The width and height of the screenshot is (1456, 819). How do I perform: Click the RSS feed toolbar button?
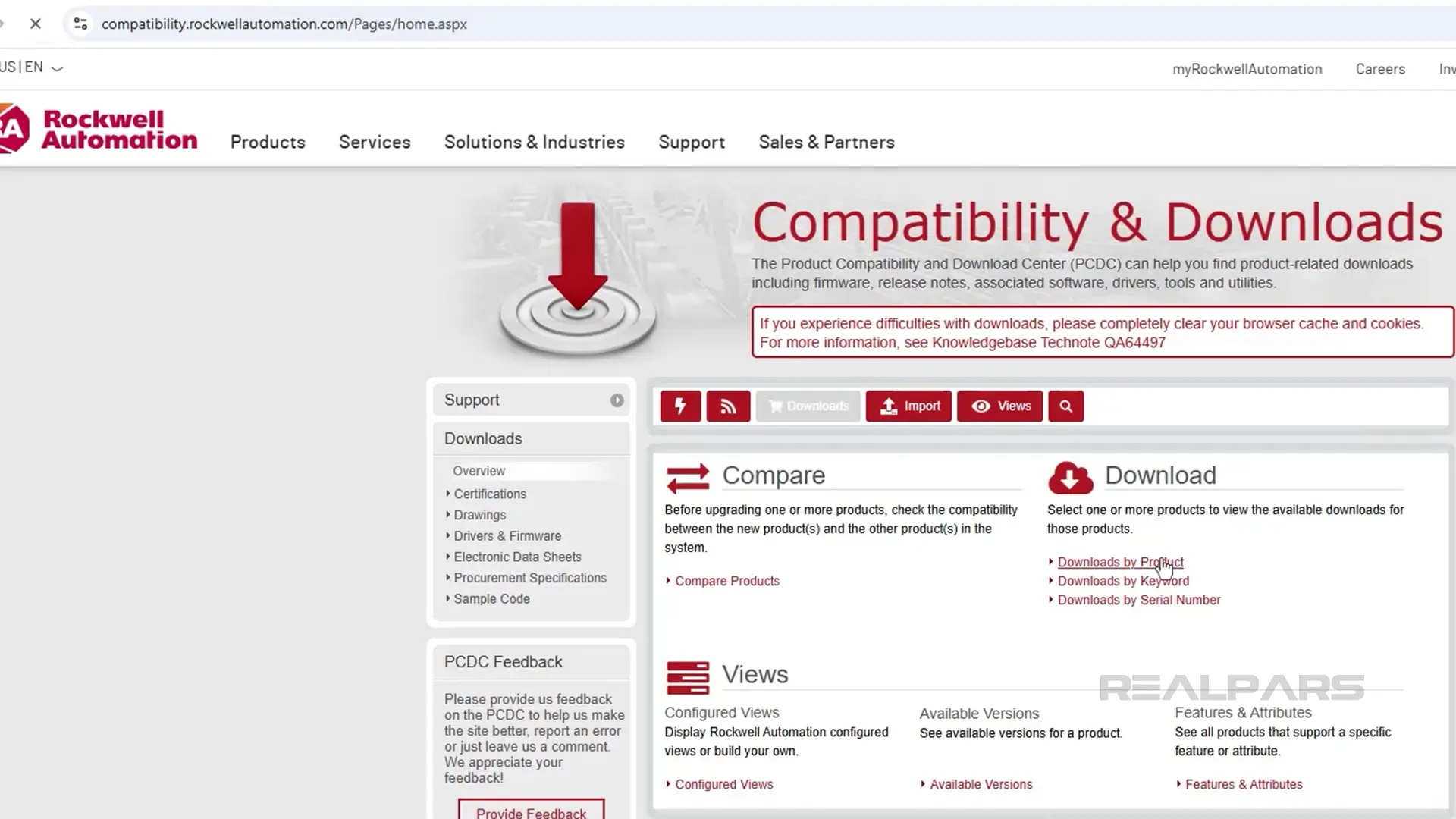pyautogui.click(x=728, y=406)
